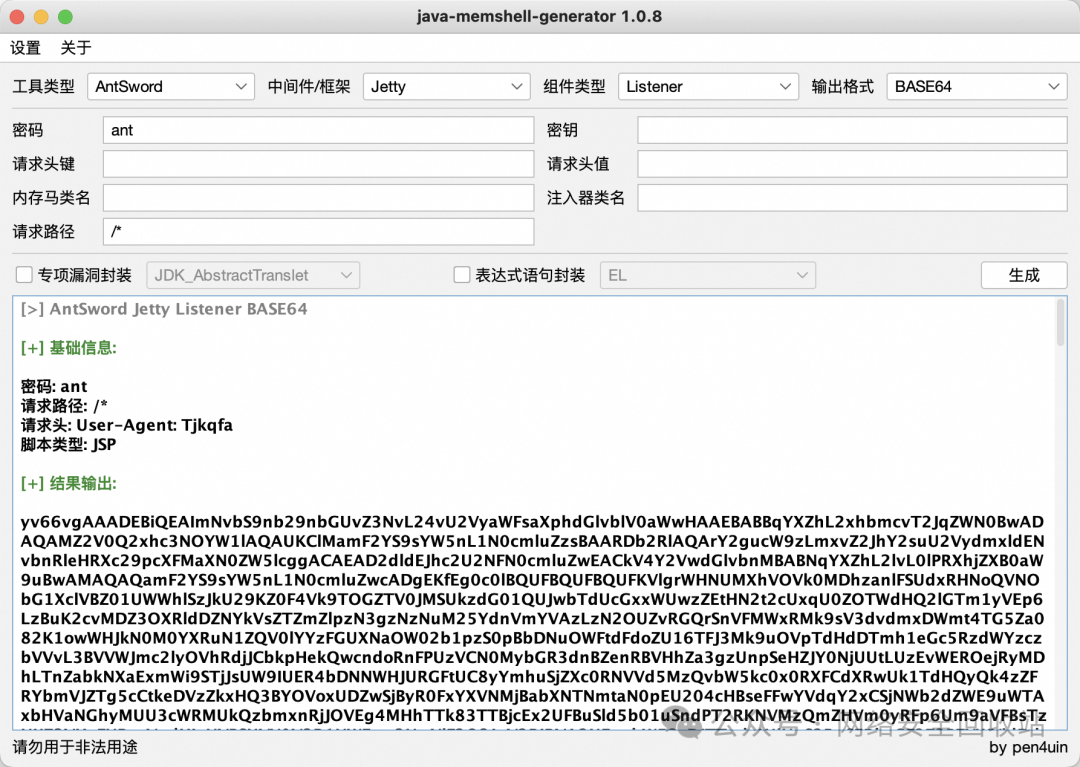Viewport: 1080px width, 767px height.
Task: Minimize the window with yellow button
Action: click(x=41, y=17)
